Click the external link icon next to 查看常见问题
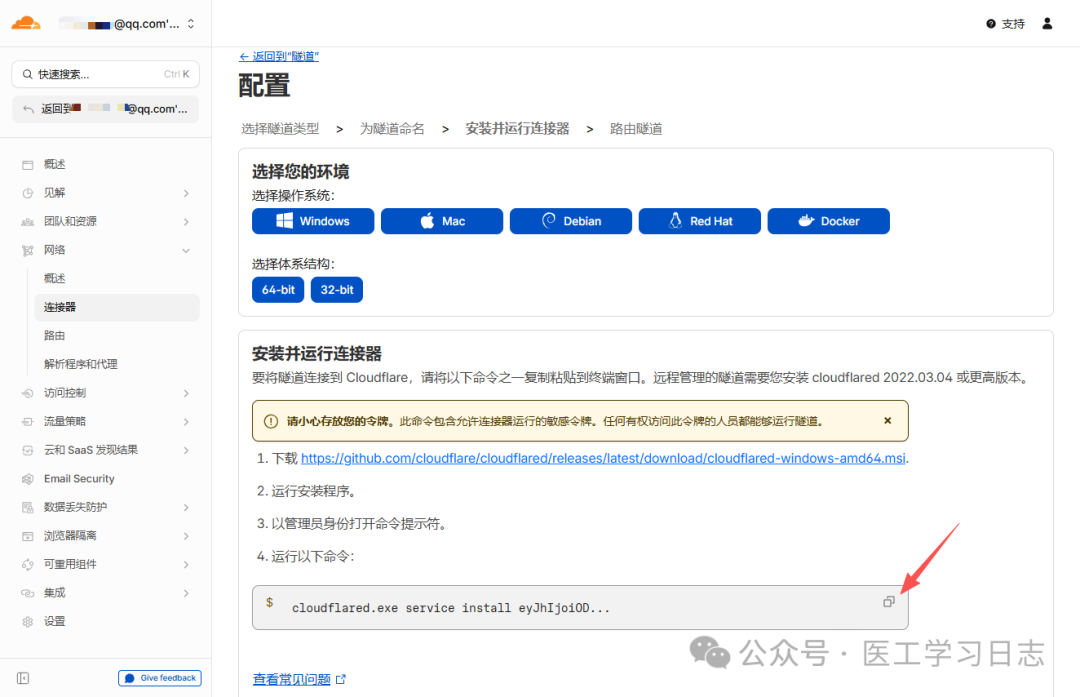This screenshot has height=697, width=1080. 340,678
